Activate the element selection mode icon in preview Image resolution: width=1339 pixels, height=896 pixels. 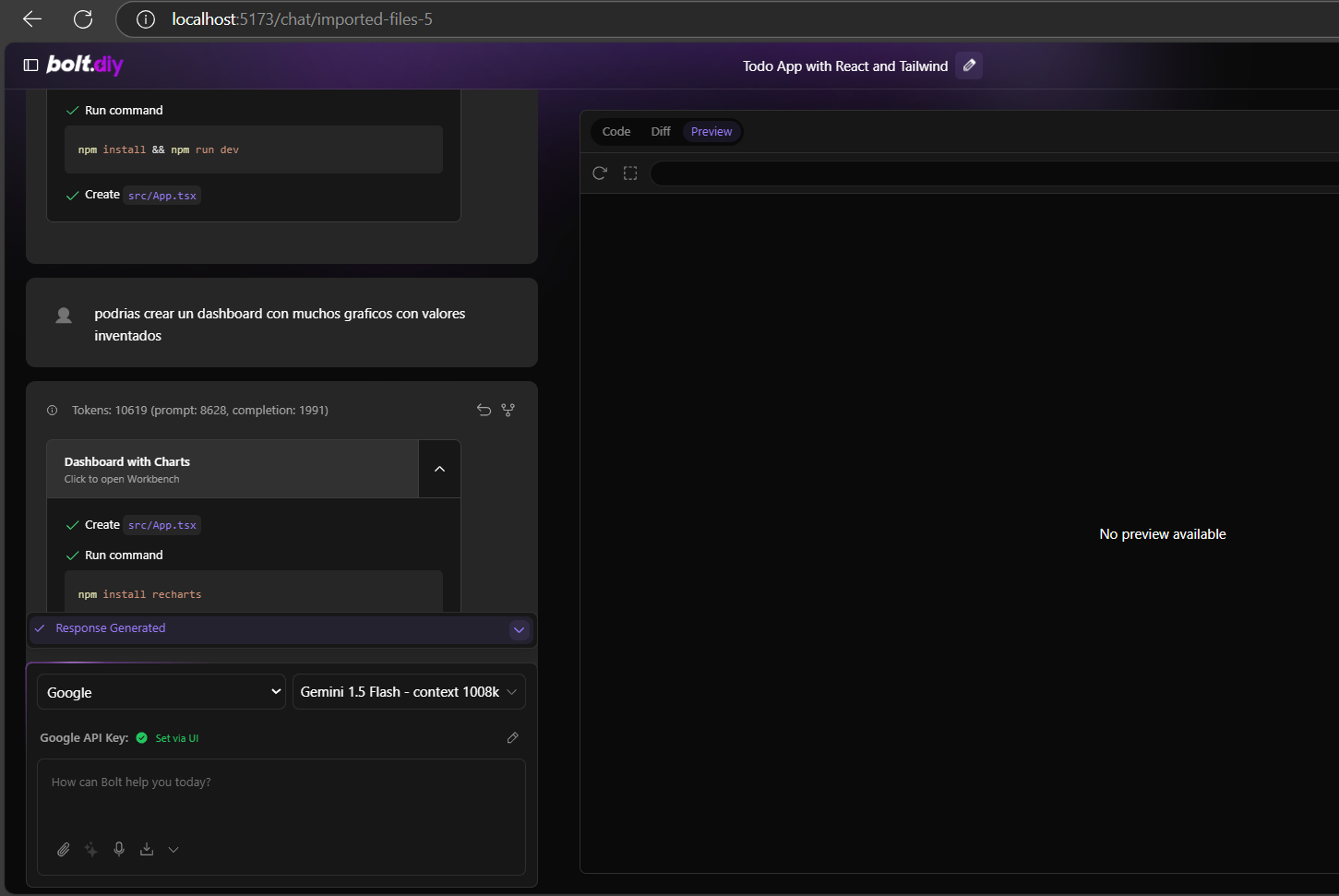tap(630, 173)
